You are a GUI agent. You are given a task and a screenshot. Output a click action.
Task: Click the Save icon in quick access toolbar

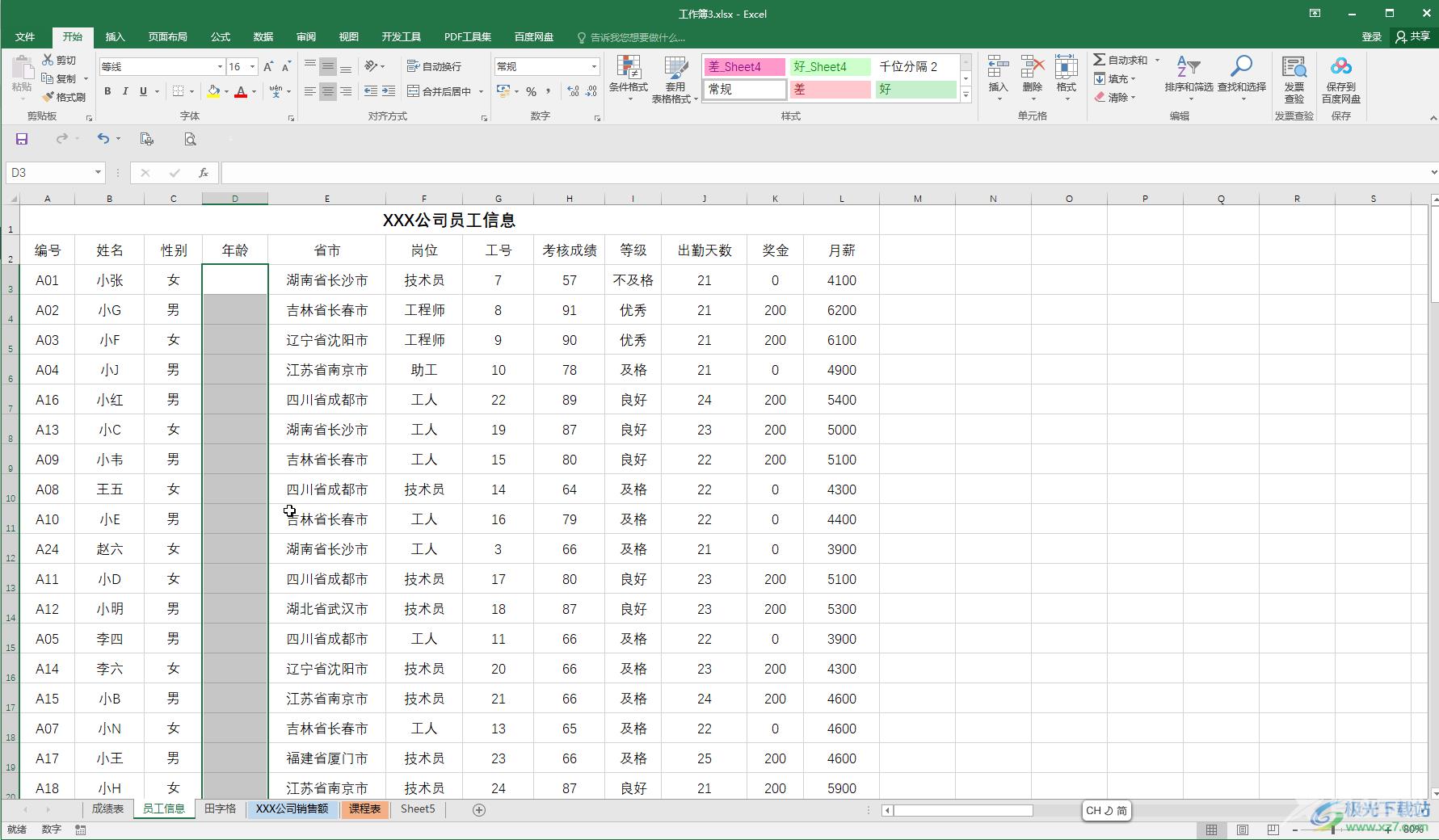click(22, 139)
